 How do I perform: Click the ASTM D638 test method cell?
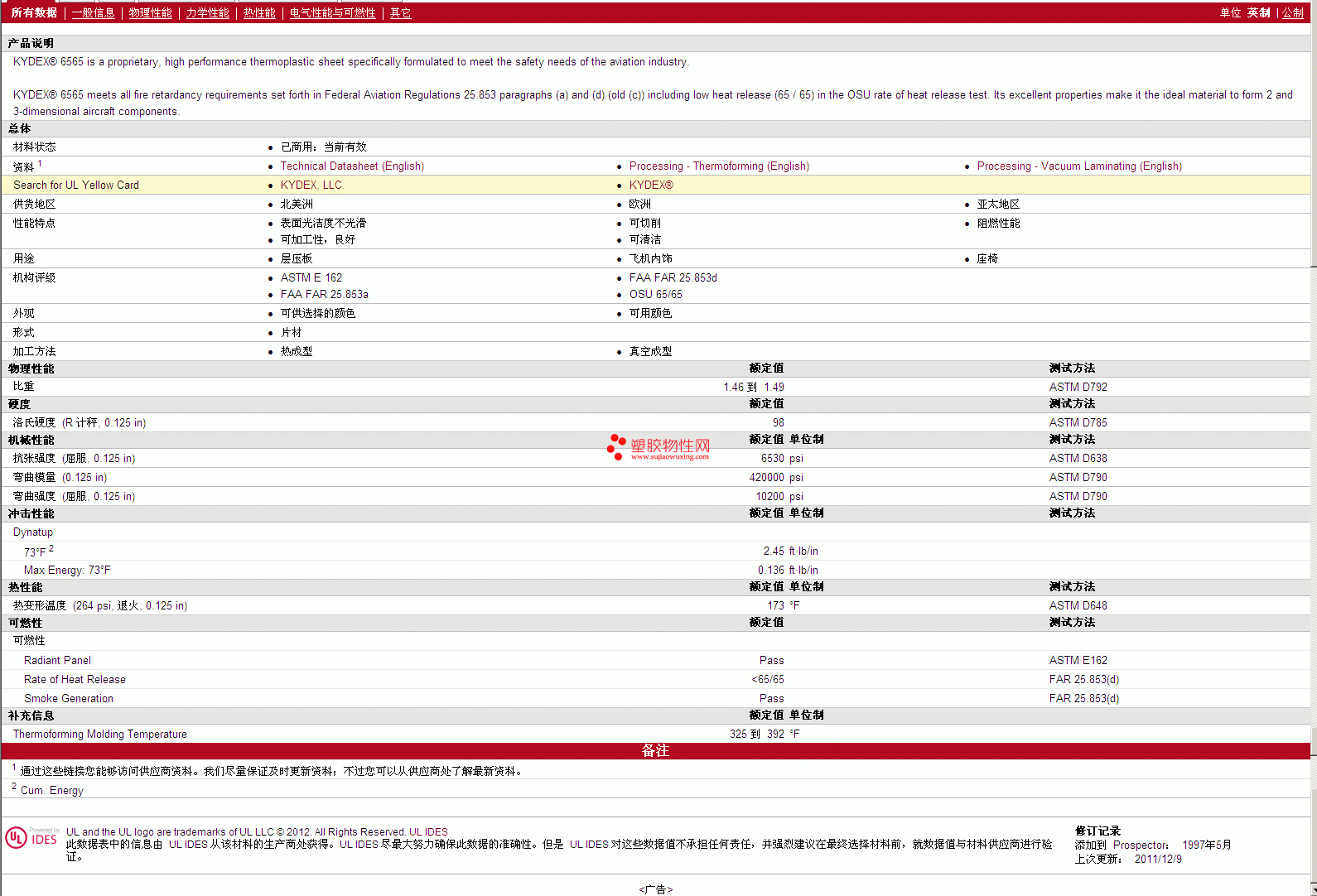pos(1078,458)
